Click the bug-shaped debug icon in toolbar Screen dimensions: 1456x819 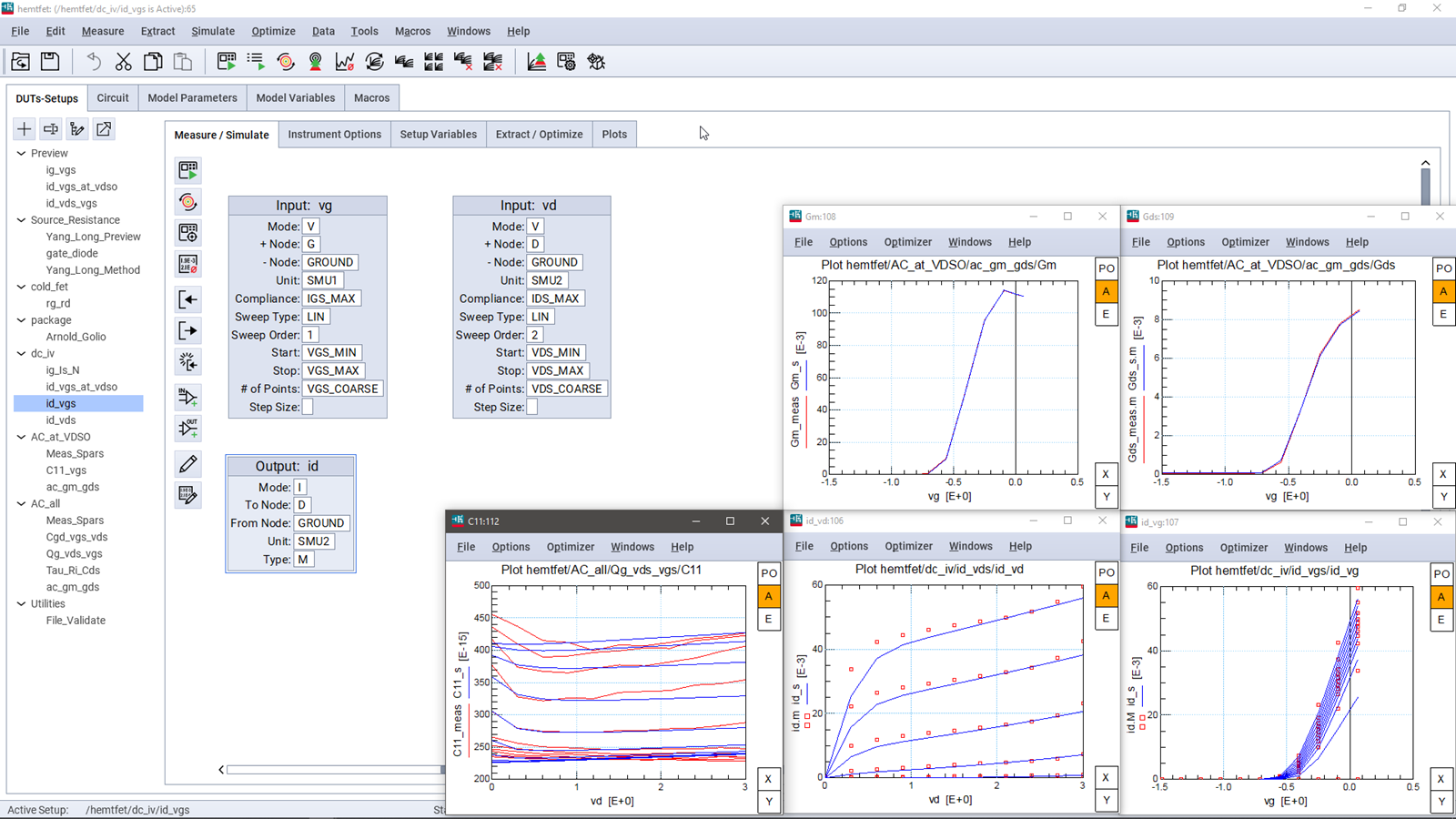point(596,62)
